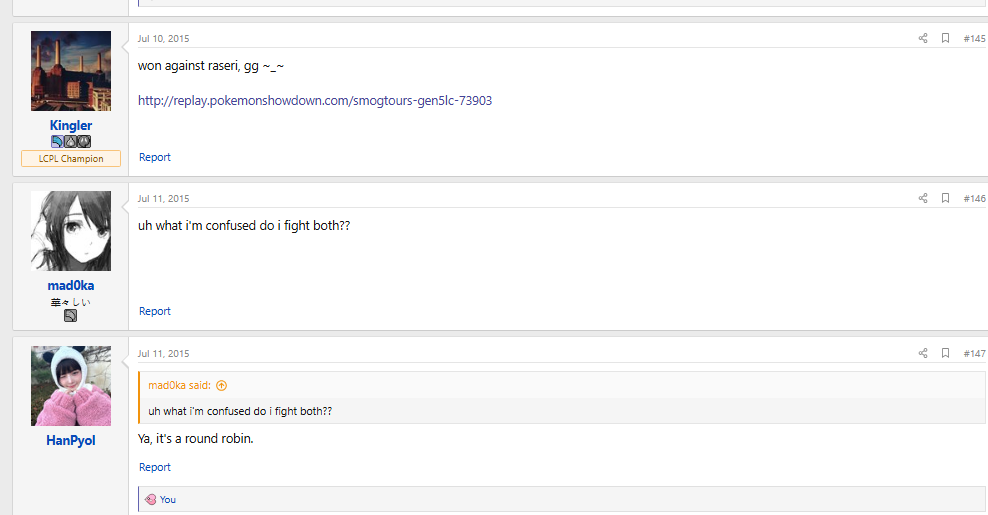Open permalink for post #146
The height and width of the screenshot is (515, 988).
974,199
